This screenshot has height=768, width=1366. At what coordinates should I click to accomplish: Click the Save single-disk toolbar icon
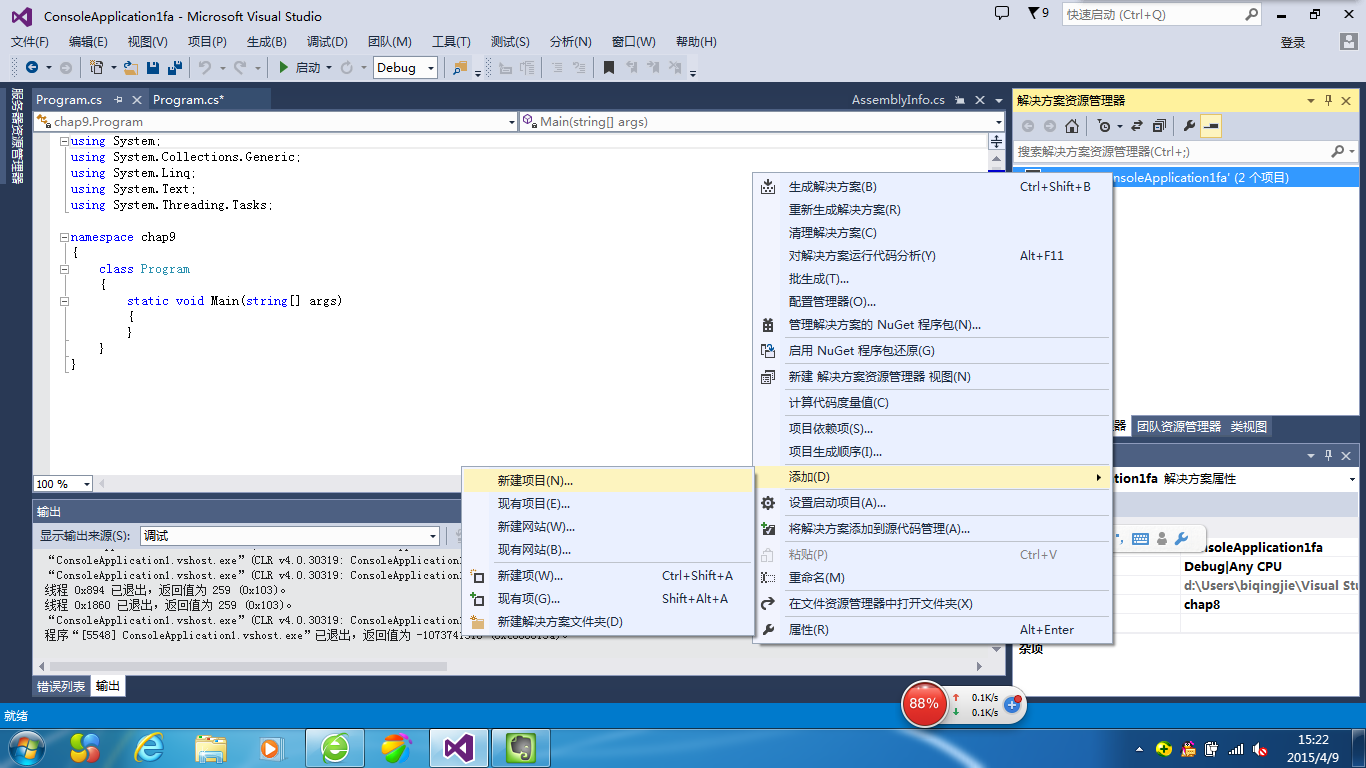(153, 67)
